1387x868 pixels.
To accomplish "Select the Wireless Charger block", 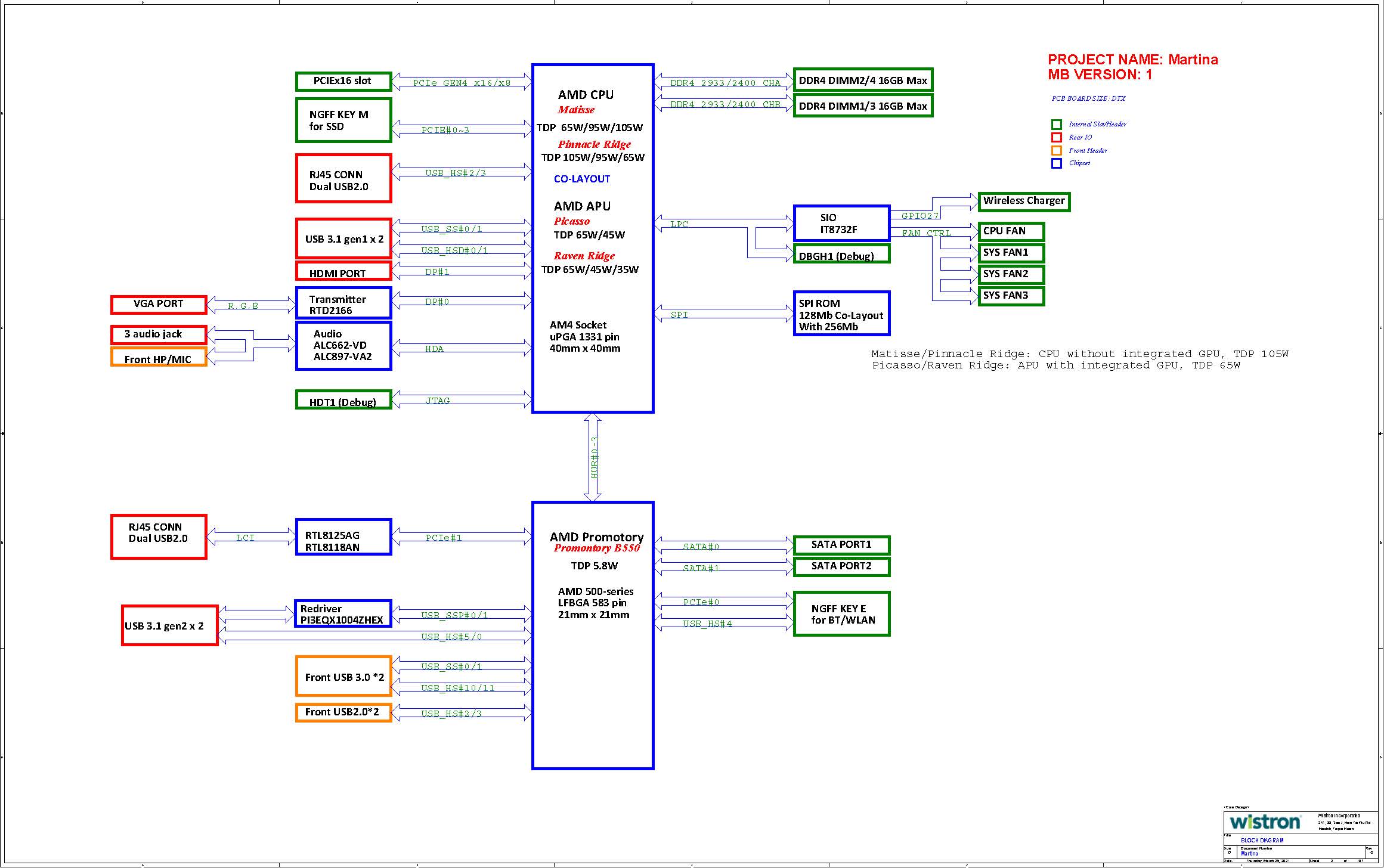I will coord(1024,201).
